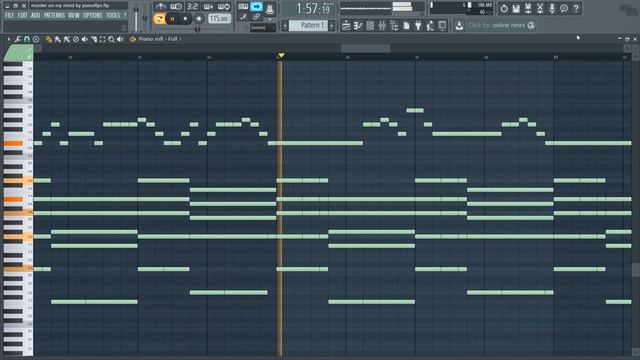
Task: Toggle loop recording
Action: tap(224, 7)
